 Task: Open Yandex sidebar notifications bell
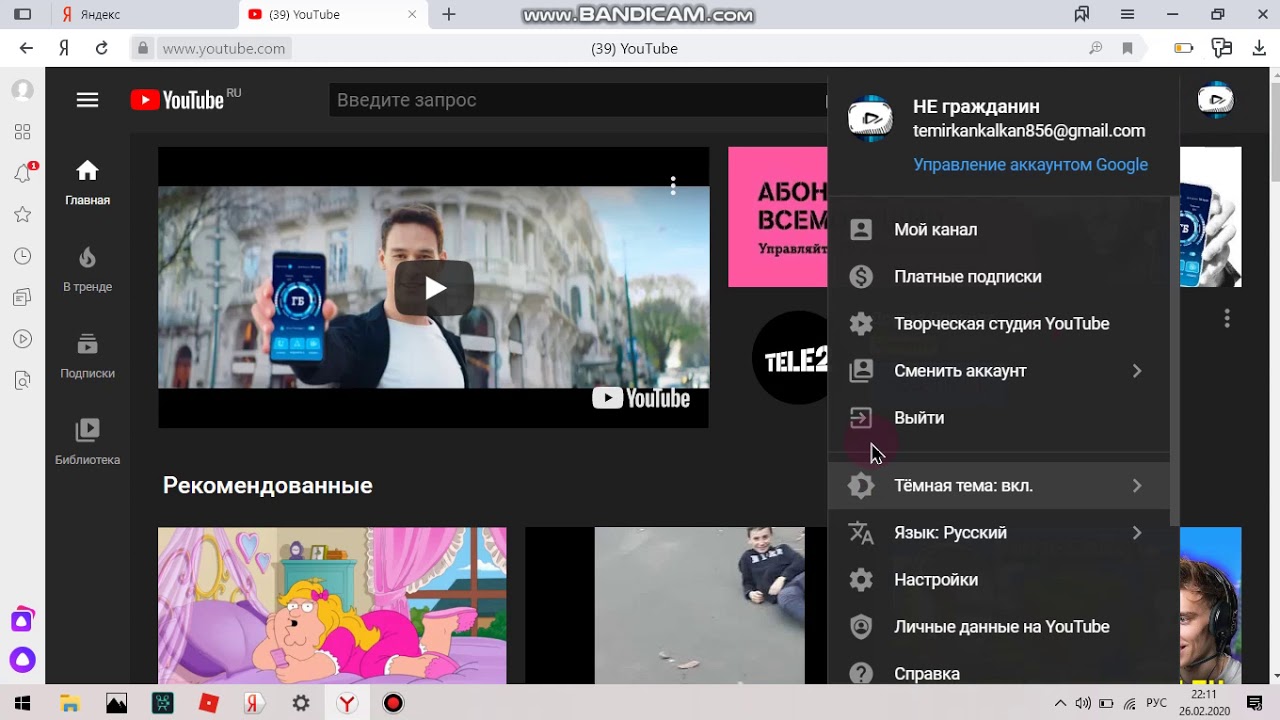tap(22, 173)
